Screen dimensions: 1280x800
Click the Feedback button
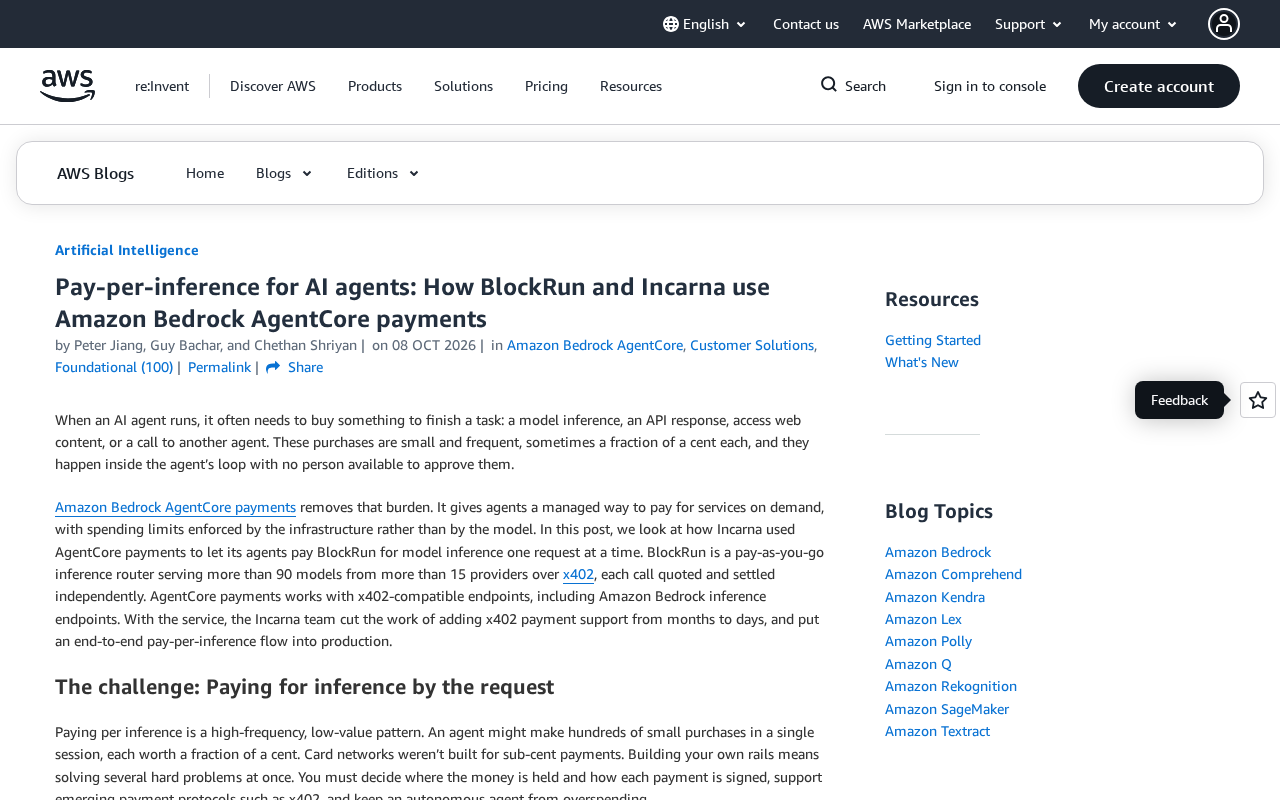(1179, 400)
